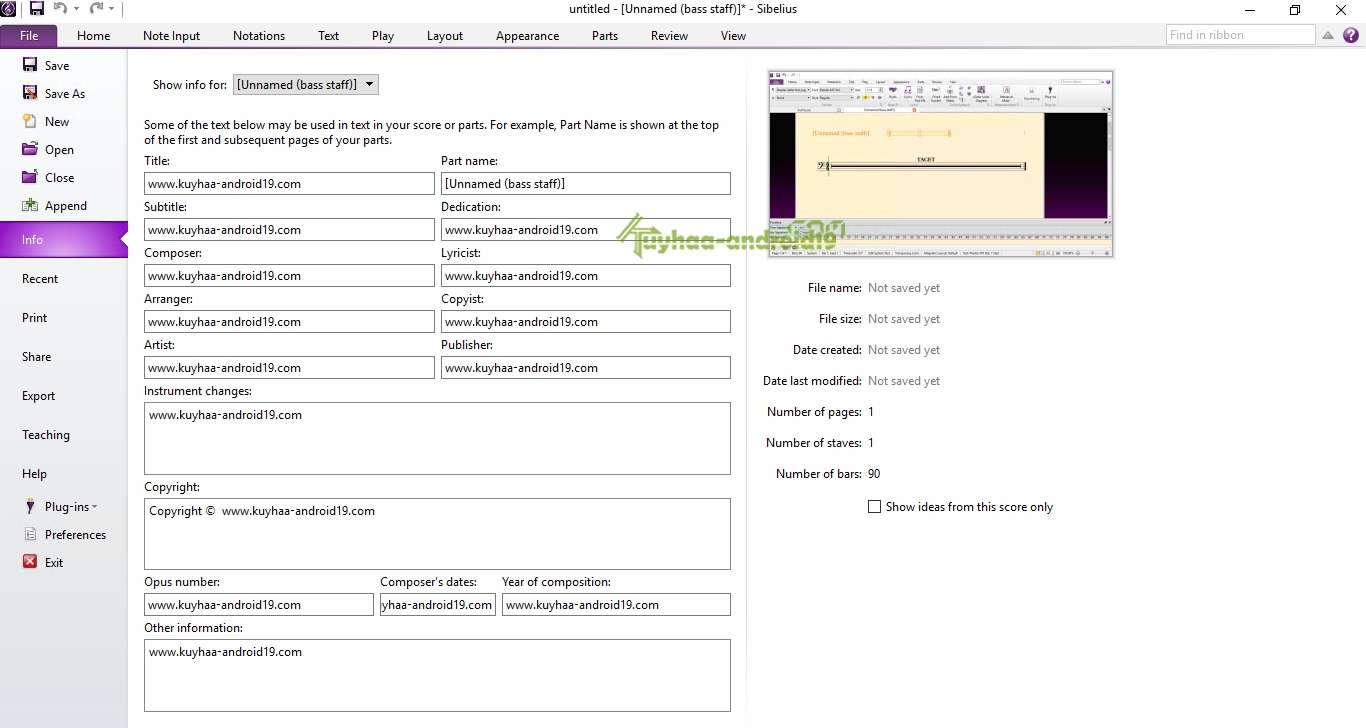The image size is (1366, 728).
Task: Open the Parts ribbon tab
Action: [x=605, y=36]
